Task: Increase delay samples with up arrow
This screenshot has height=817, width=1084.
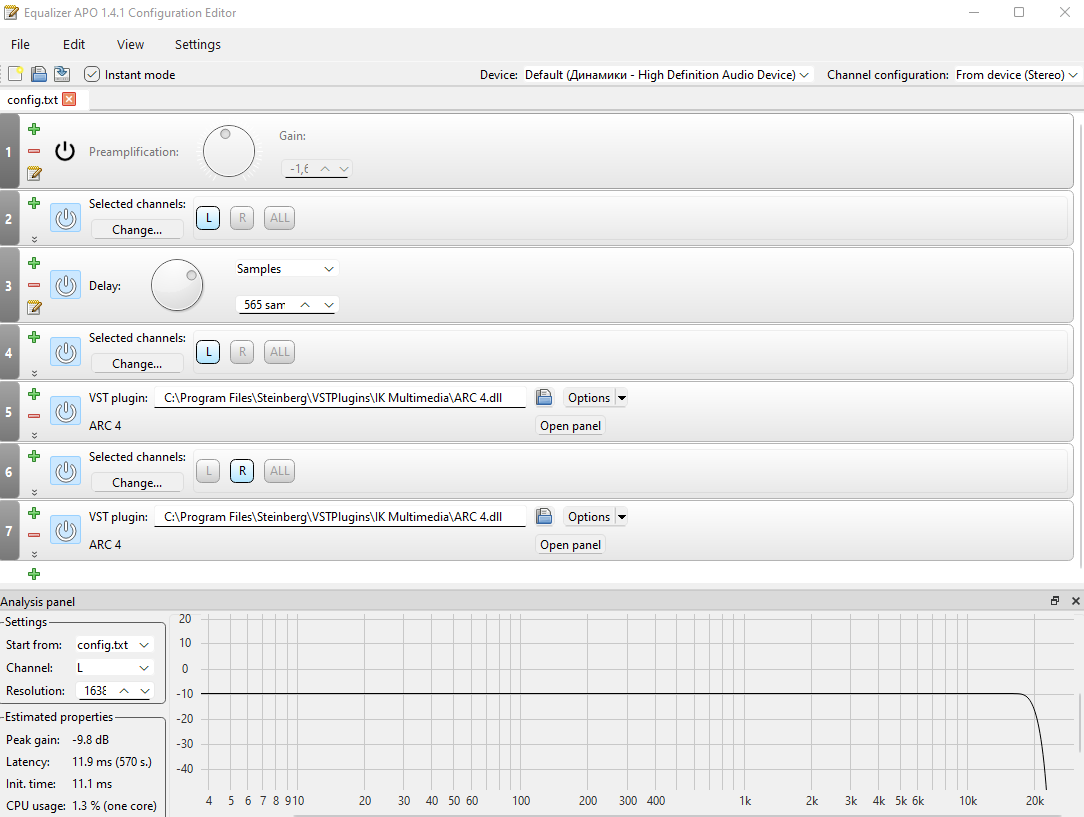Action: pyautogui.click(x=305, y=305)
